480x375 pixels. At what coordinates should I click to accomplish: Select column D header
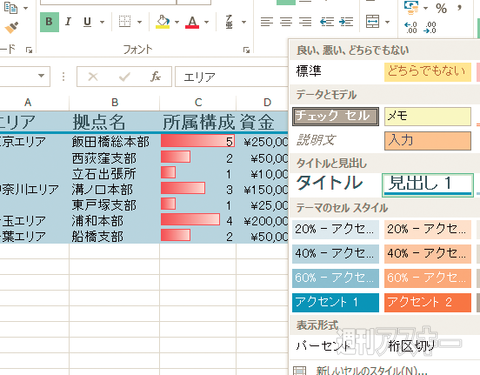(263, 102)
